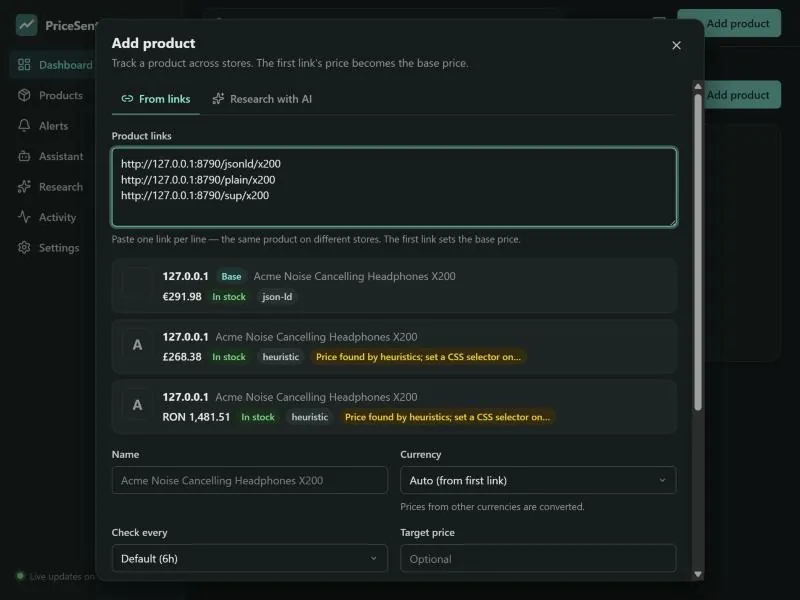Close the Add product dialog

coord(676,45)
